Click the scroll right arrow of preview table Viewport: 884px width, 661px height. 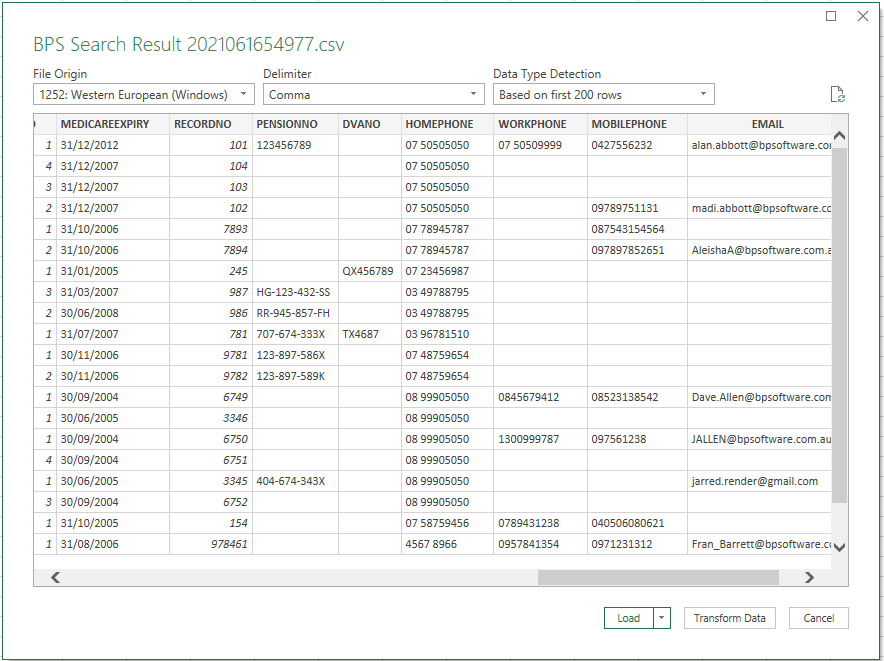point(809,577)
